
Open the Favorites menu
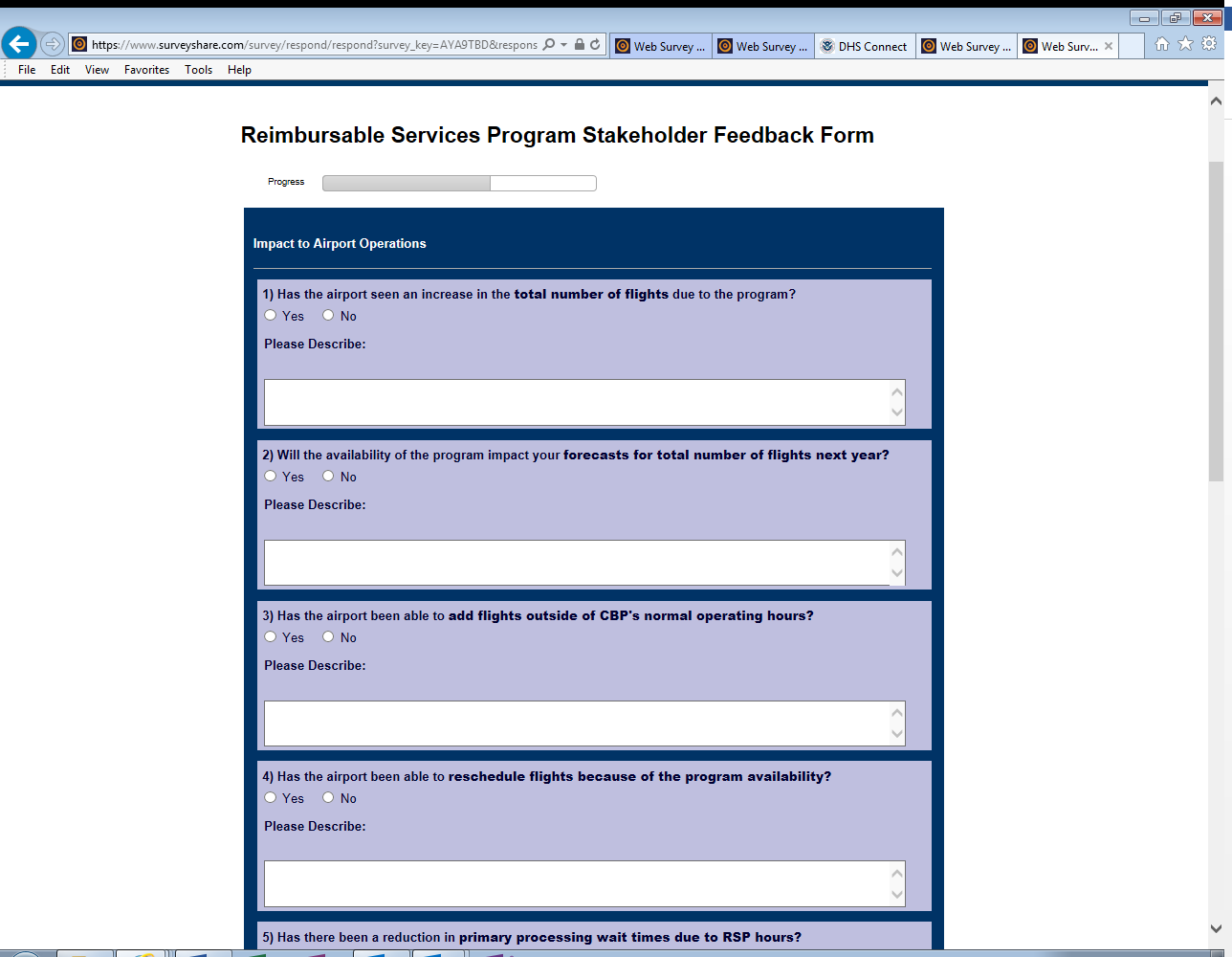[146, 70]
